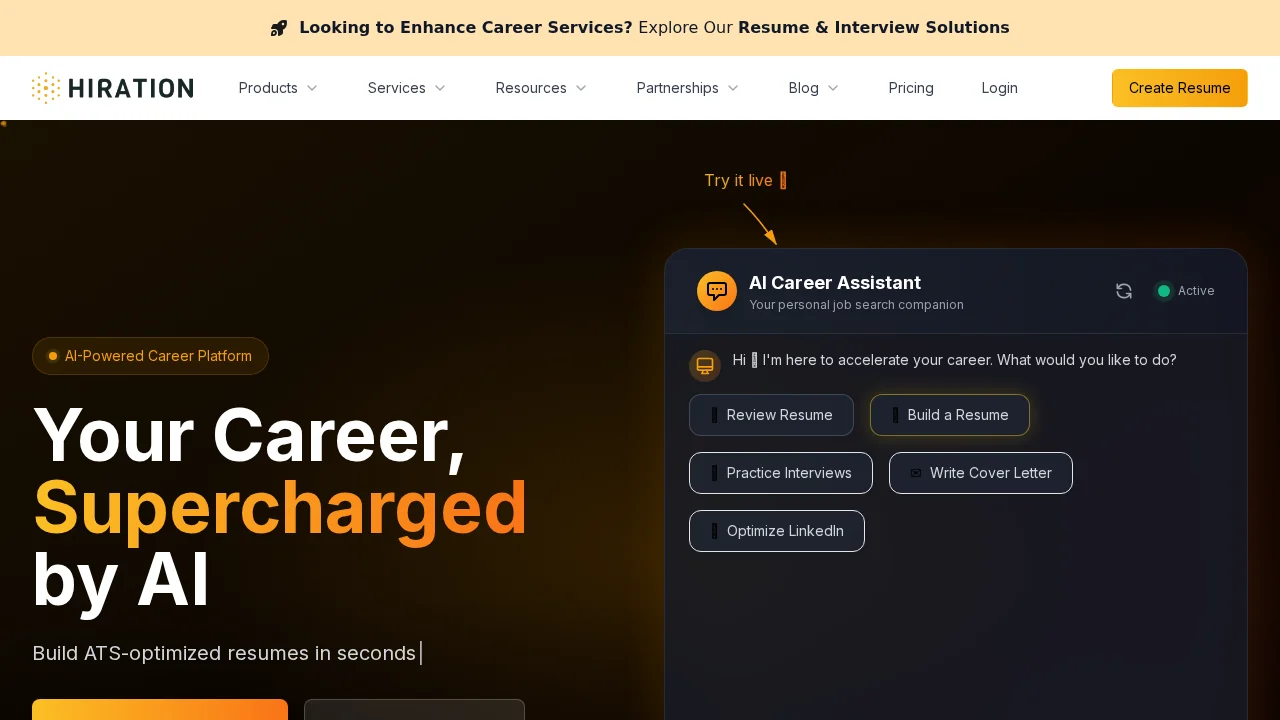Image resolution: width=1280 pixels, height=720 pixels.
Task: Go to the Pricing page
Action: click(x=911, y=88)
